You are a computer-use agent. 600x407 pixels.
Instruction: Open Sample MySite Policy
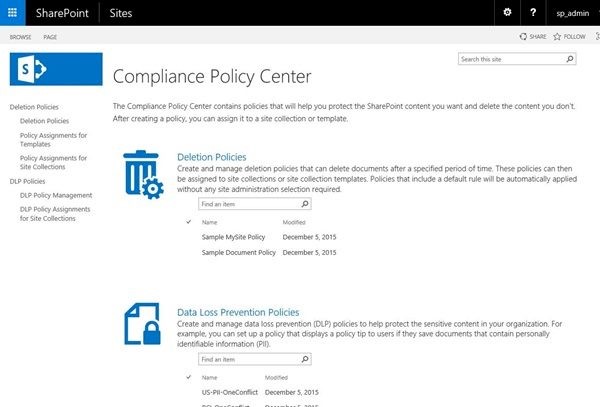coord(233,237)
